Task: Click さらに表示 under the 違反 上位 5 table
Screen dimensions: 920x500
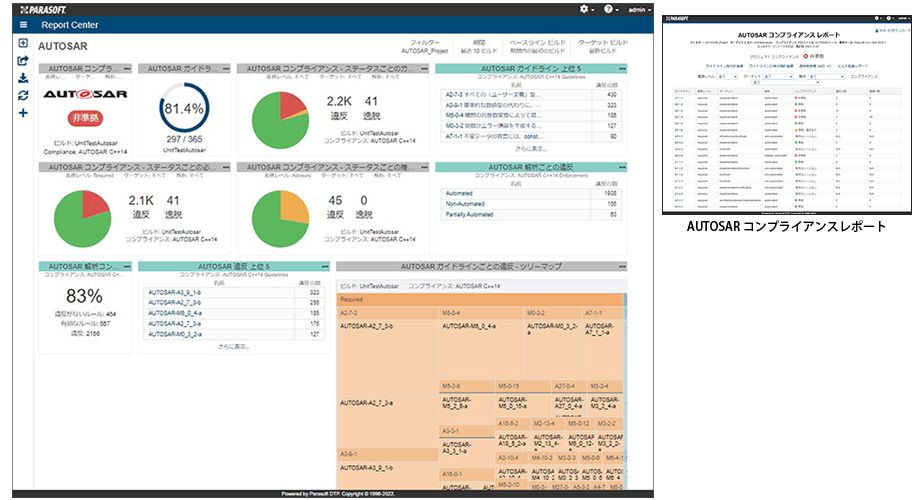Action: click(234, 347)
